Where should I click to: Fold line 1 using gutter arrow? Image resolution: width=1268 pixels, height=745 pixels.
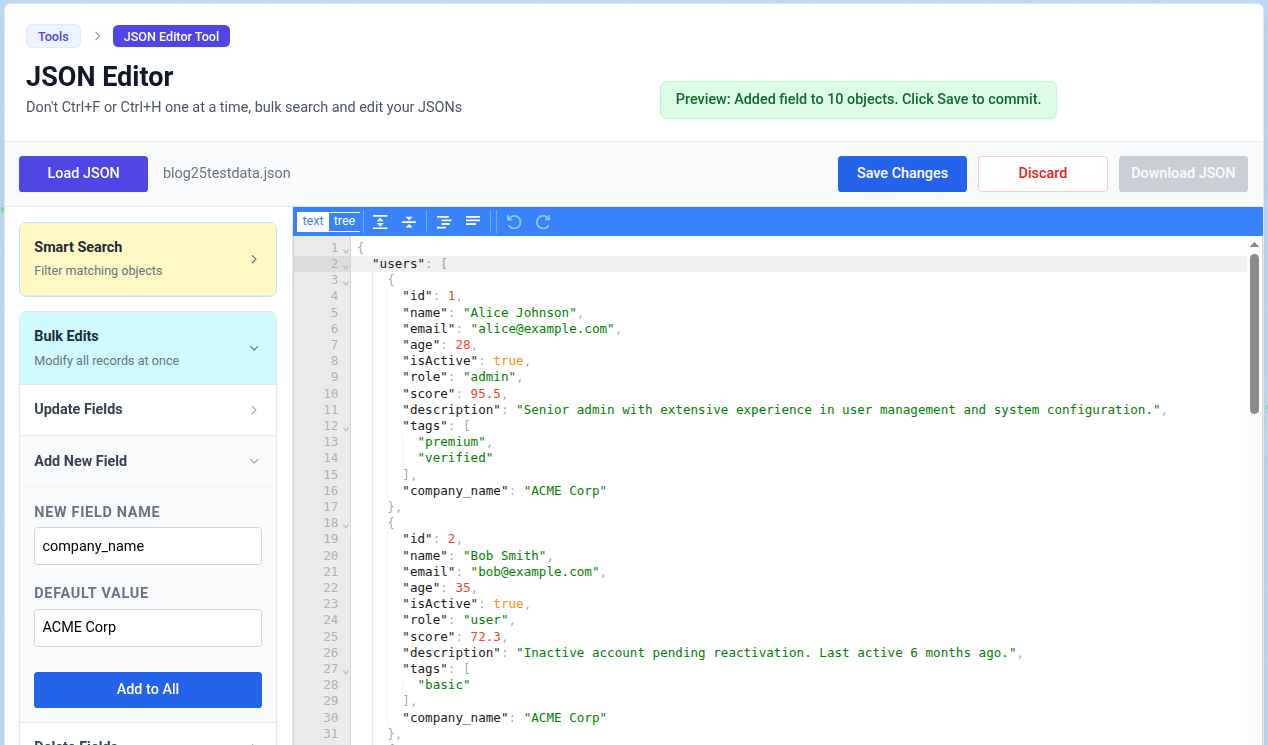click(x=346, y=248)
